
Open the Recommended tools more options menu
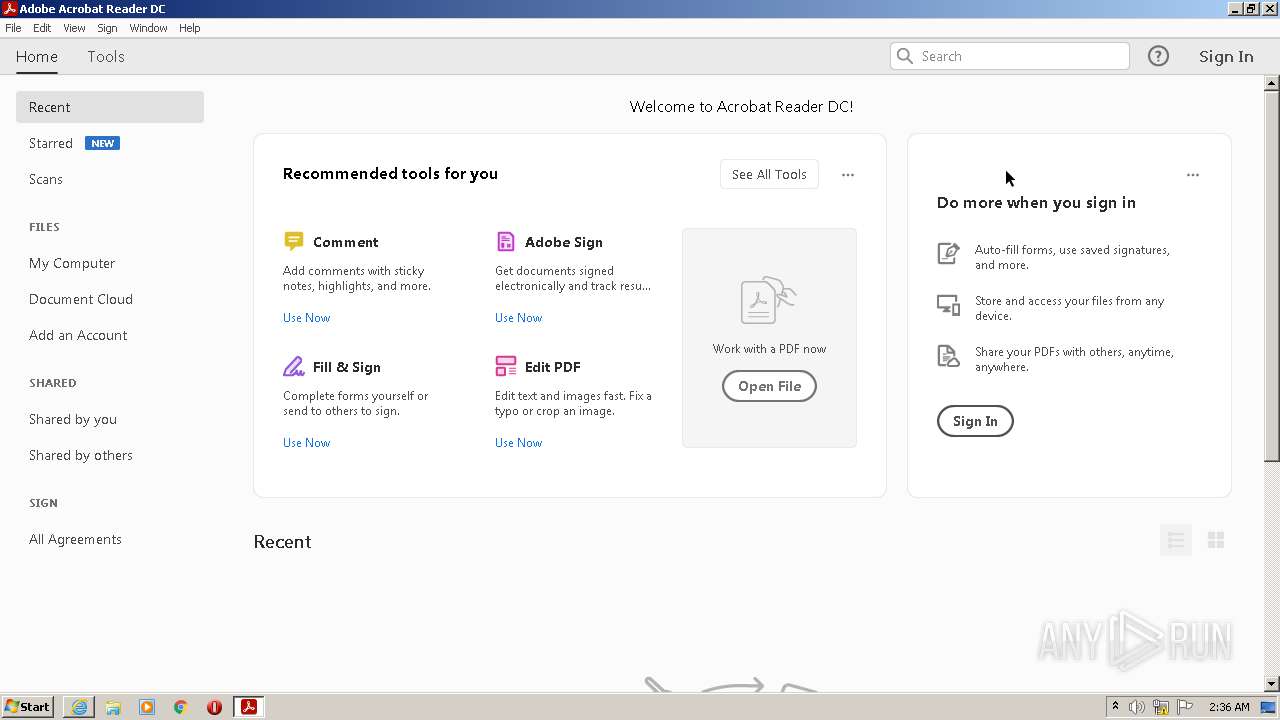coord(848,175)
